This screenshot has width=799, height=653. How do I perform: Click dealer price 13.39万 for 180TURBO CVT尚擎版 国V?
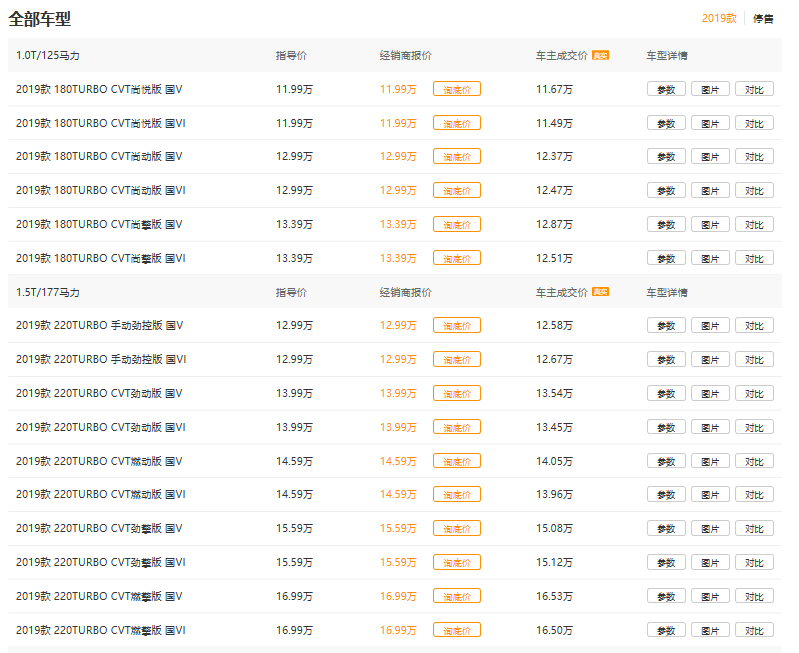coord(398,224)
